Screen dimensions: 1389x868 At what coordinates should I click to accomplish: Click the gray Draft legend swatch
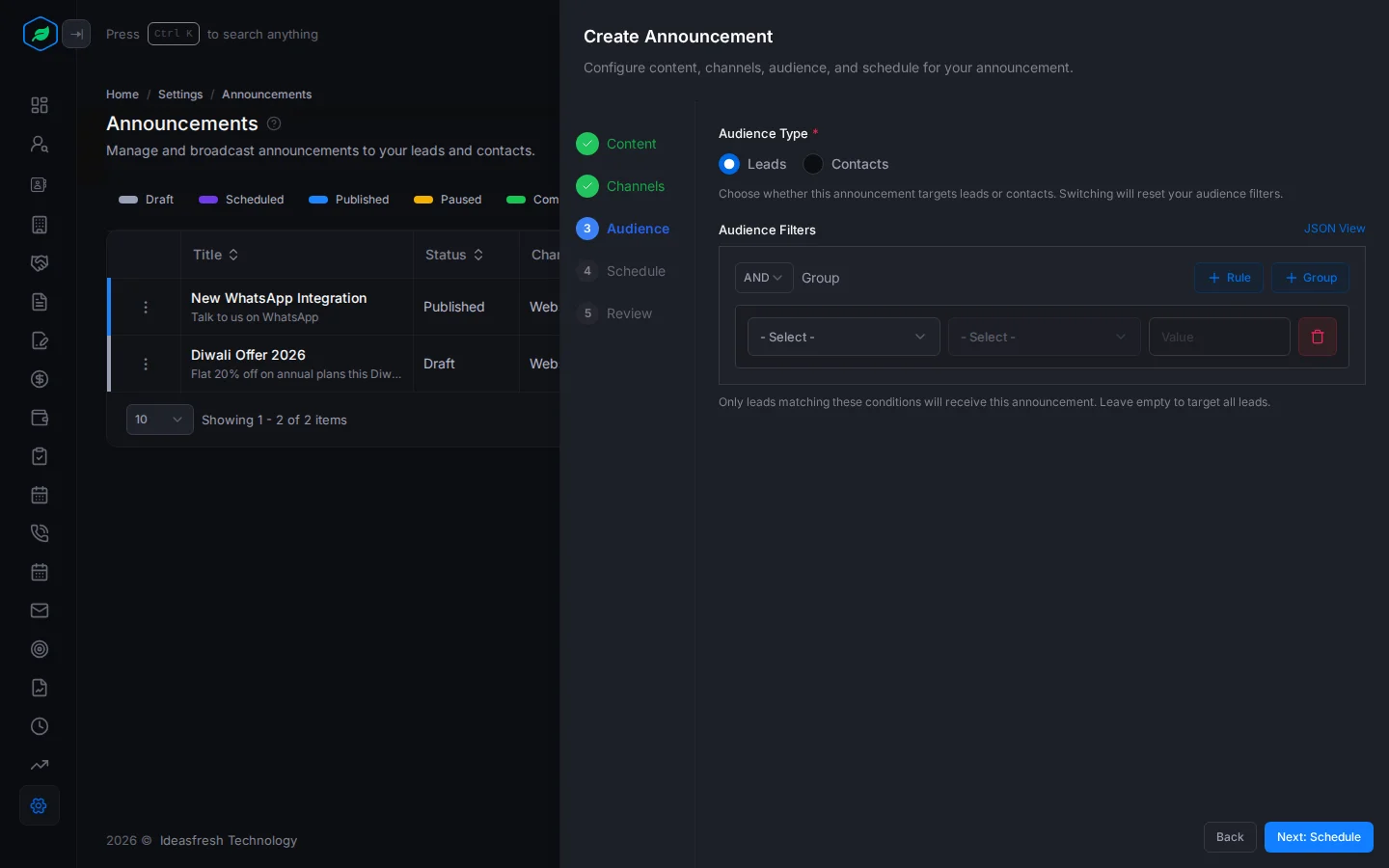128,200
